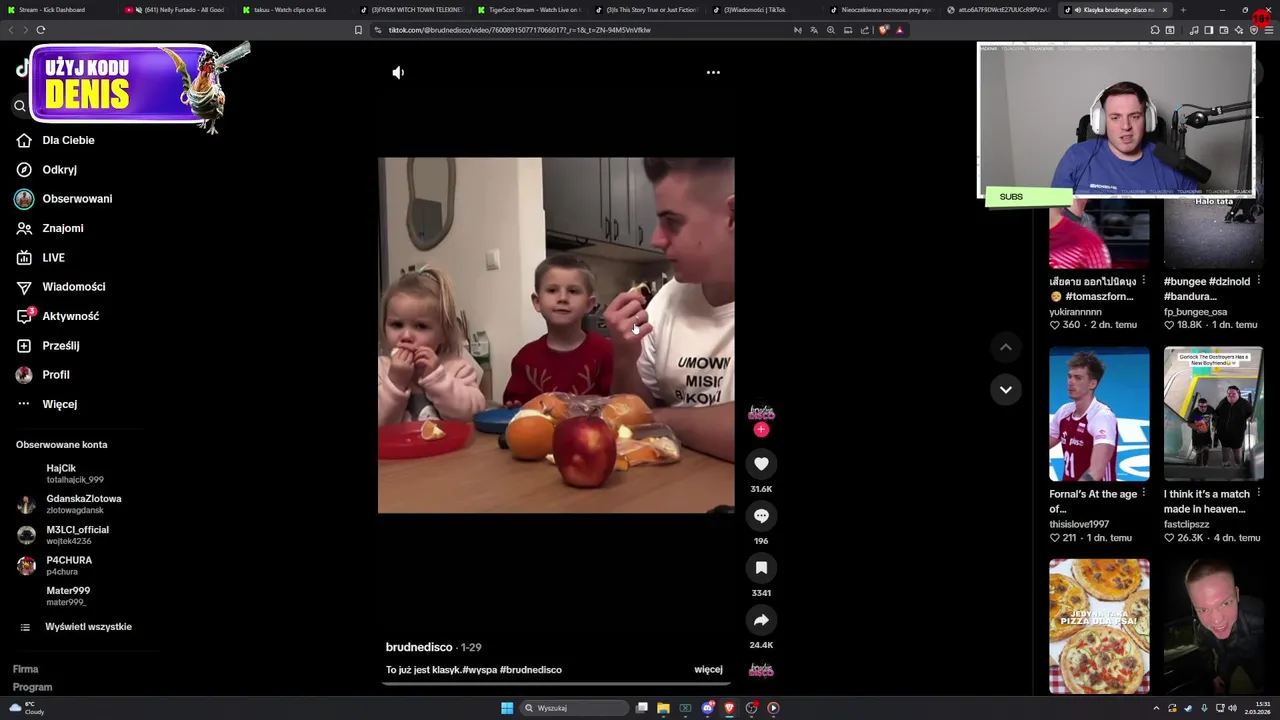The image size is (1280, 720).
Task: Open File Explorer from taskbar
Action: (663, 708)
